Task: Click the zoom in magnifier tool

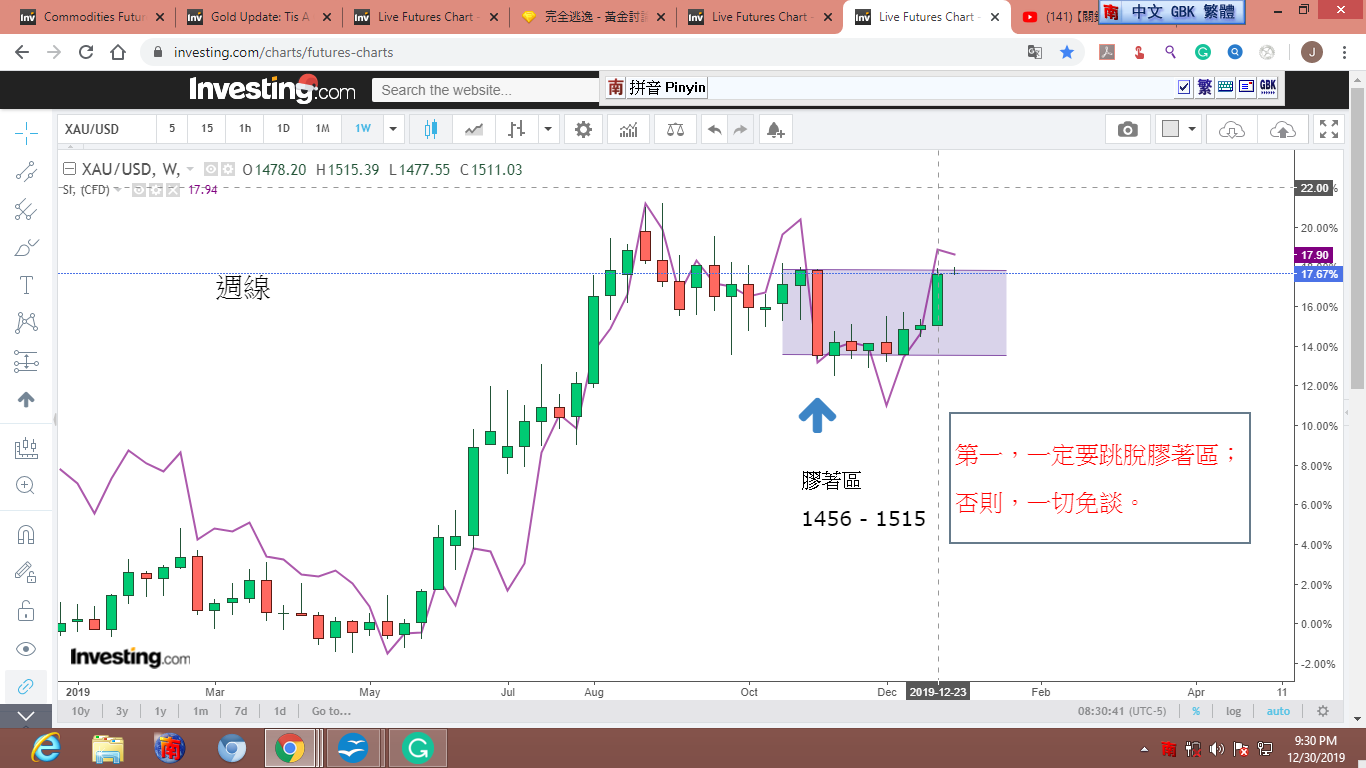Action: tap(26, 486)
